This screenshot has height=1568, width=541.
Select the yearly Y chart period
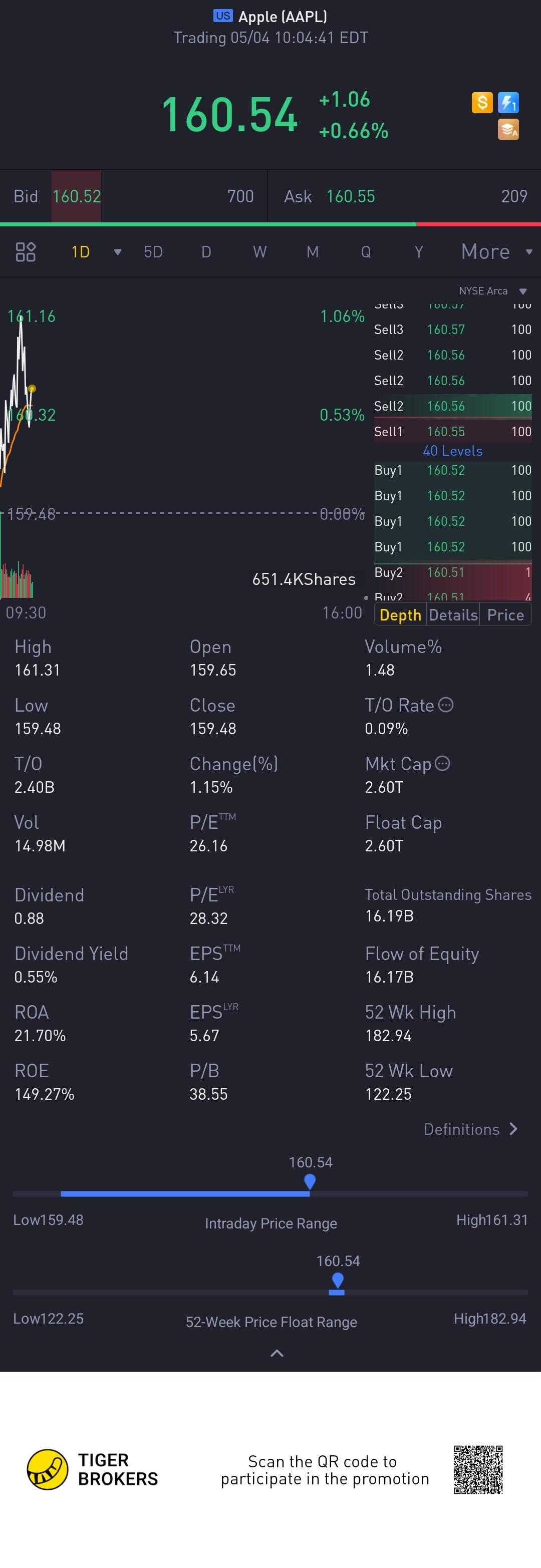[x=419, y=252]
